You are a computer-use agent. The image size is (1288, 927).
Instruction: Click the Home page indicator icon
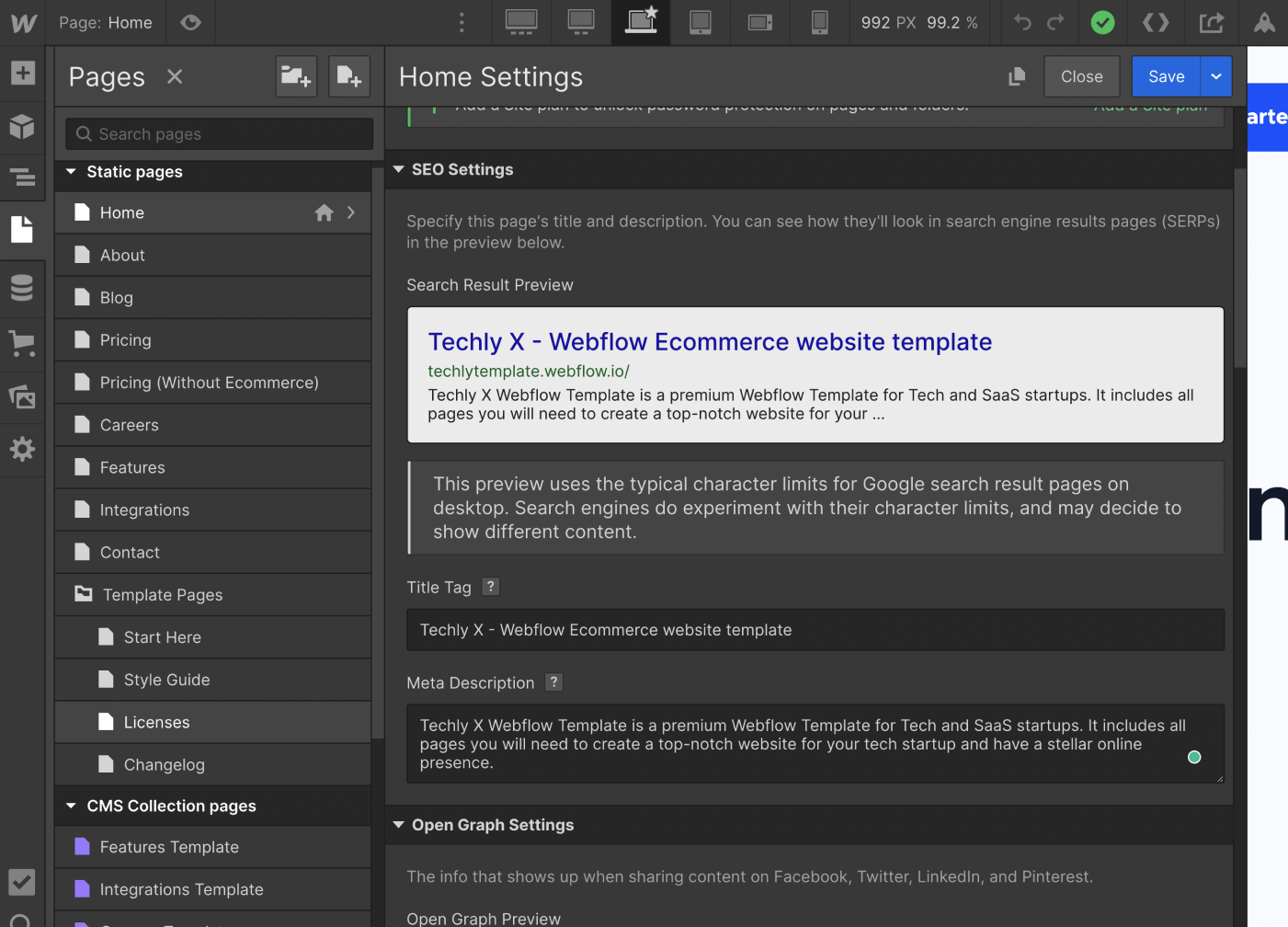click(324, 212)
